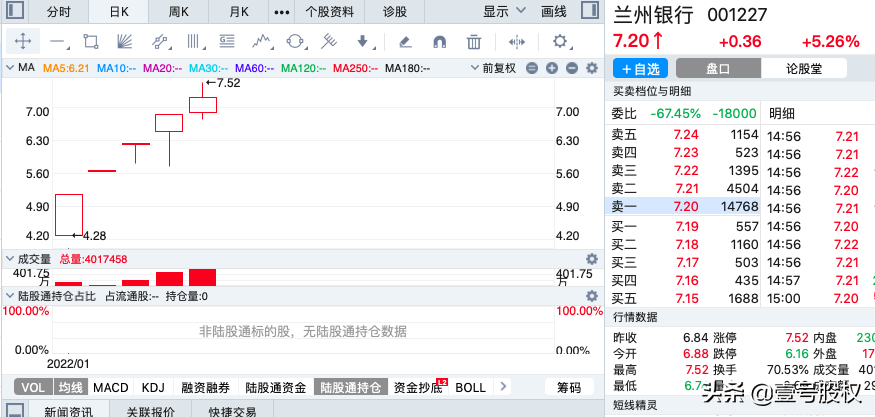875x417 pixels.
Task: Toggle the right sidebar panel icon
Action: point(590,11)
